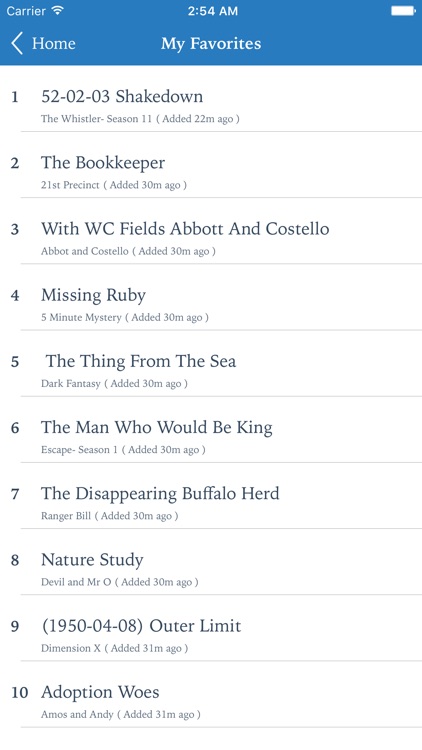The width and height of the screenshot is (422, 750).
Task: Tap the My Favorites title
Action: coord(211,44)
